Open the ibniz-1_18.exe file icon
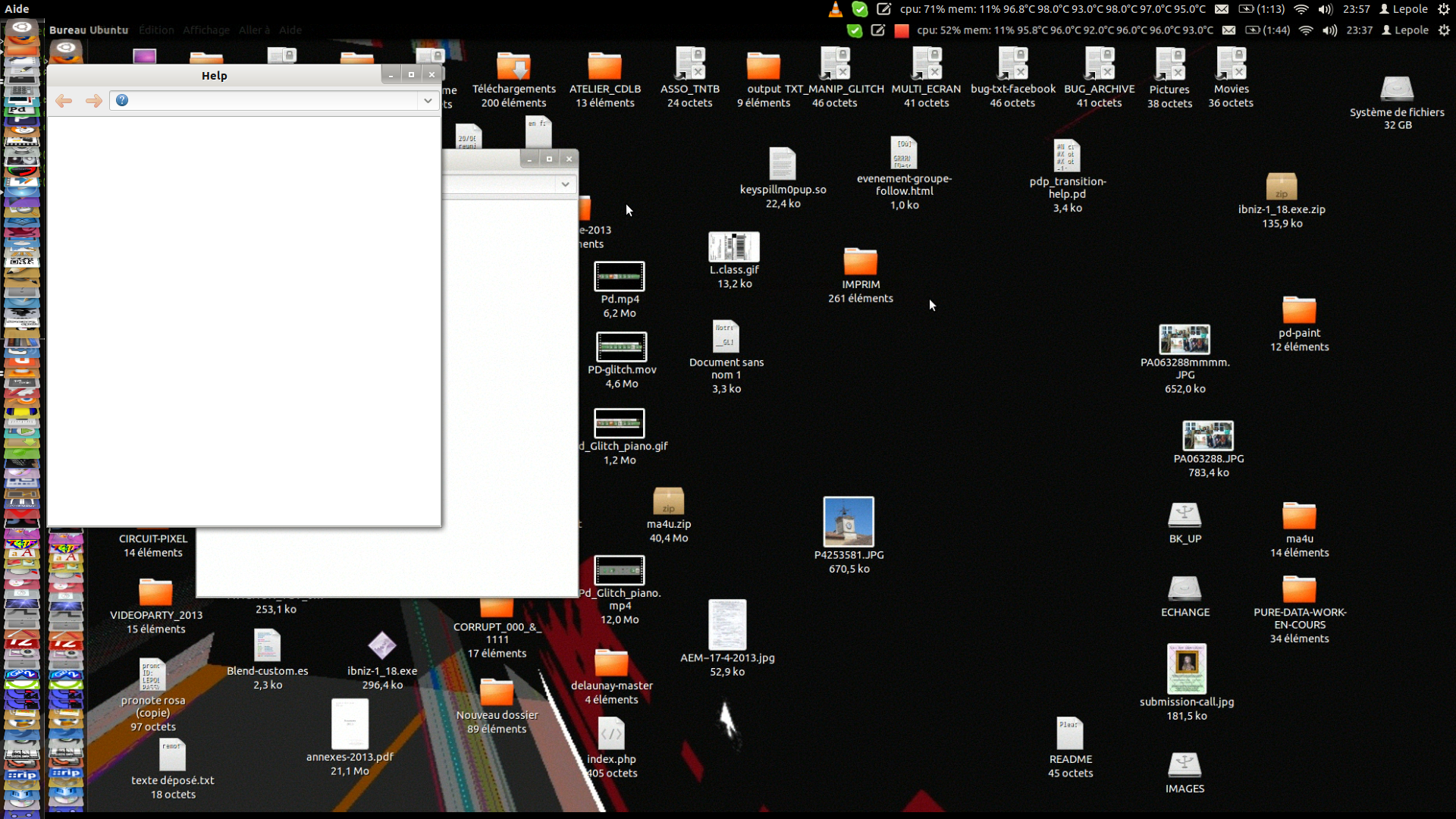Screen dimensions: 1456x819 [x=381, y=645]
